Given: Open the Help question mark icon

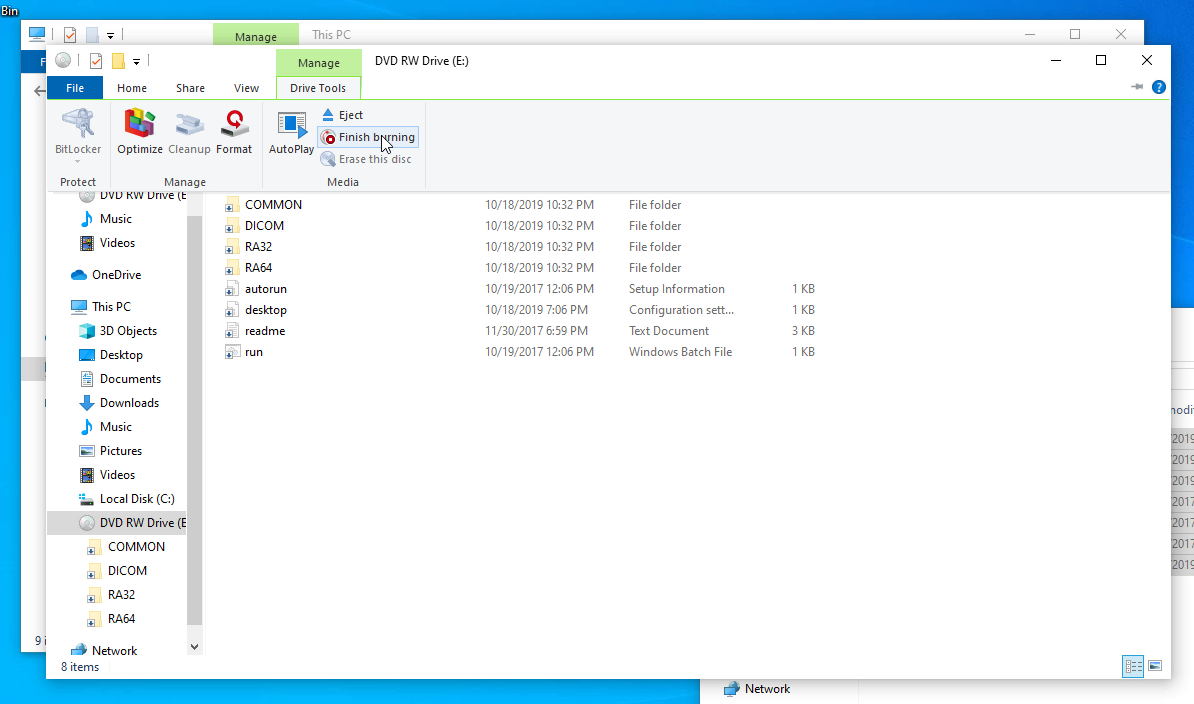Looking at the screenshot, I should tap(1159, 87).
